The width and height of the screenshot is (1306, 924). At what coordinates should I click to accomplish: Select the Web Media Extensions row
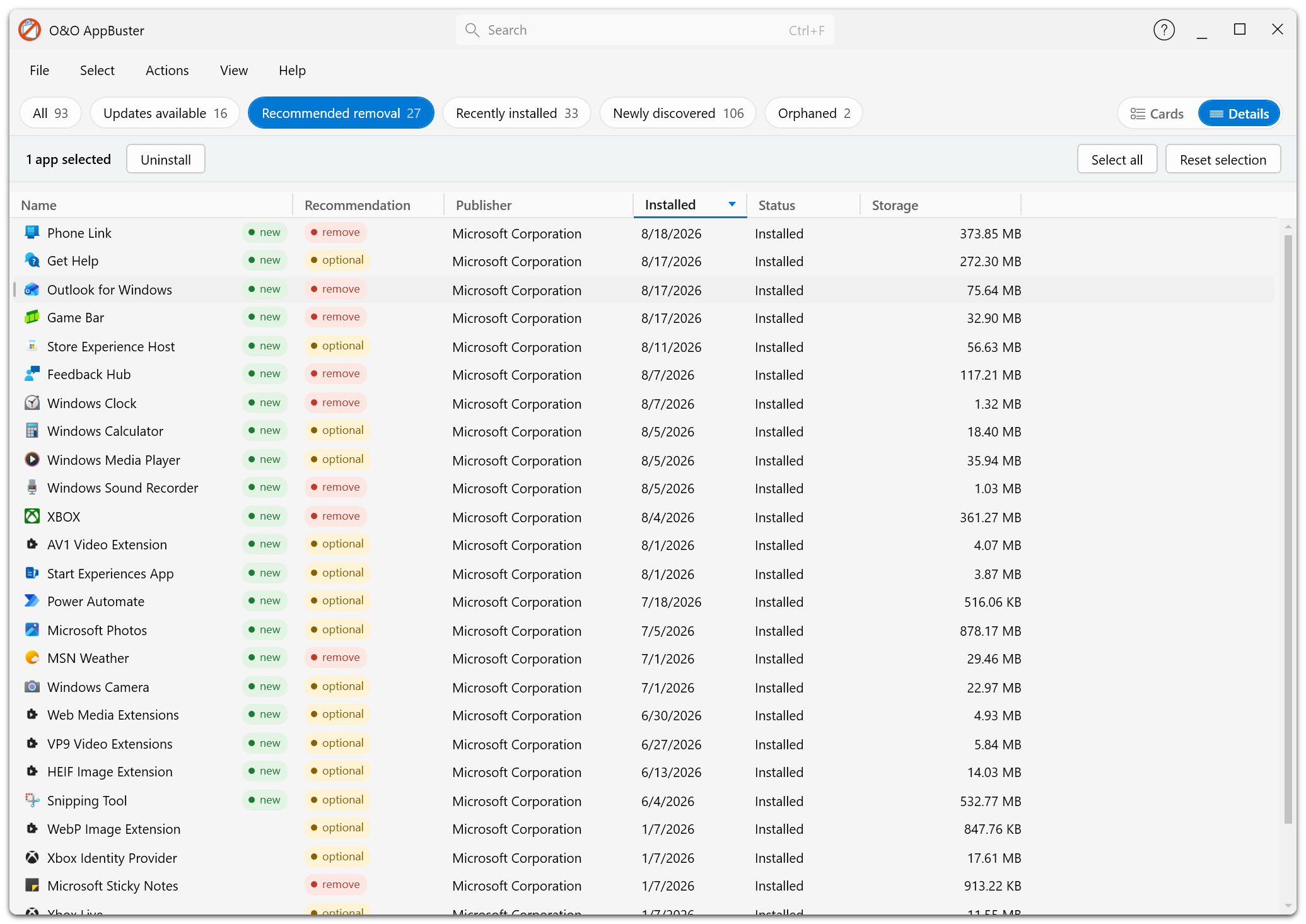(x=643, y=715)
